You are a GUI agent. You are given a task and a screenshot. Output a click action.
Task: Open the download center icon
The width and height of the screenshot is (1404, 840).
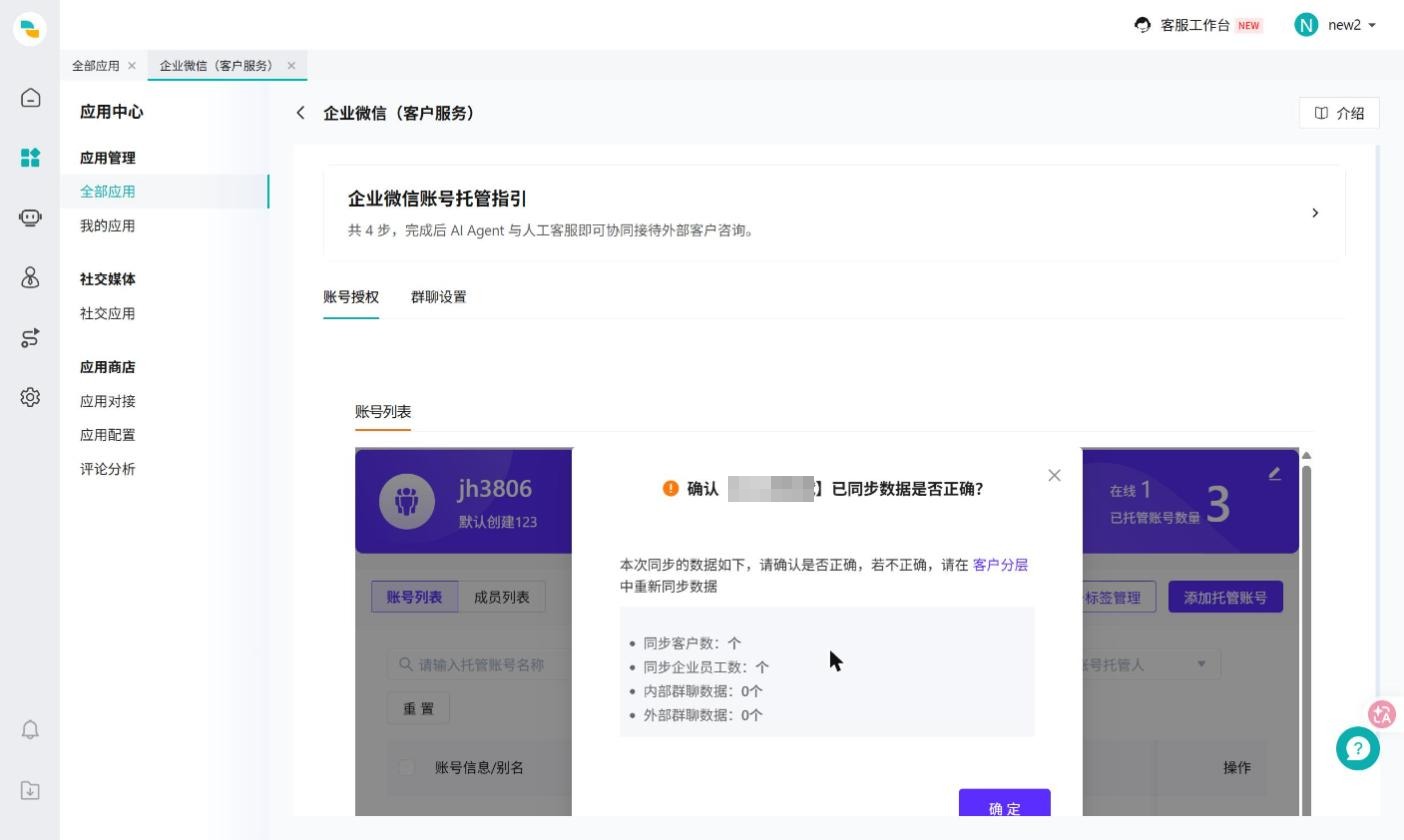(30, 791)
